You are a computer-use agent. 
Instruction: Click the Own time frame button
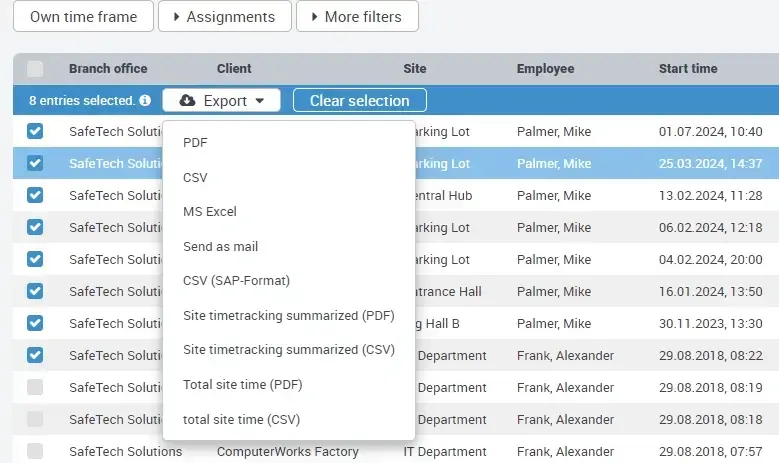click(83, 16)
